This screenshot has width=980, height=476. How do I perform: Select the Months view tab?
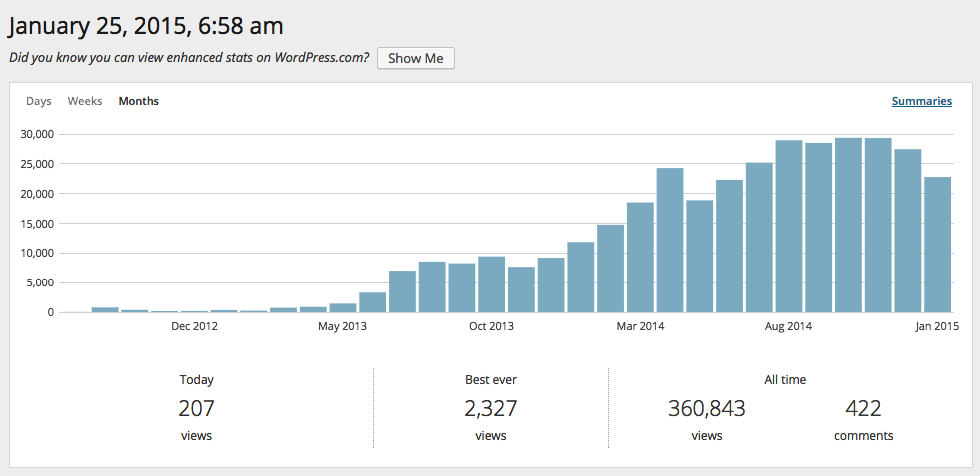click(x=138, y=101)
